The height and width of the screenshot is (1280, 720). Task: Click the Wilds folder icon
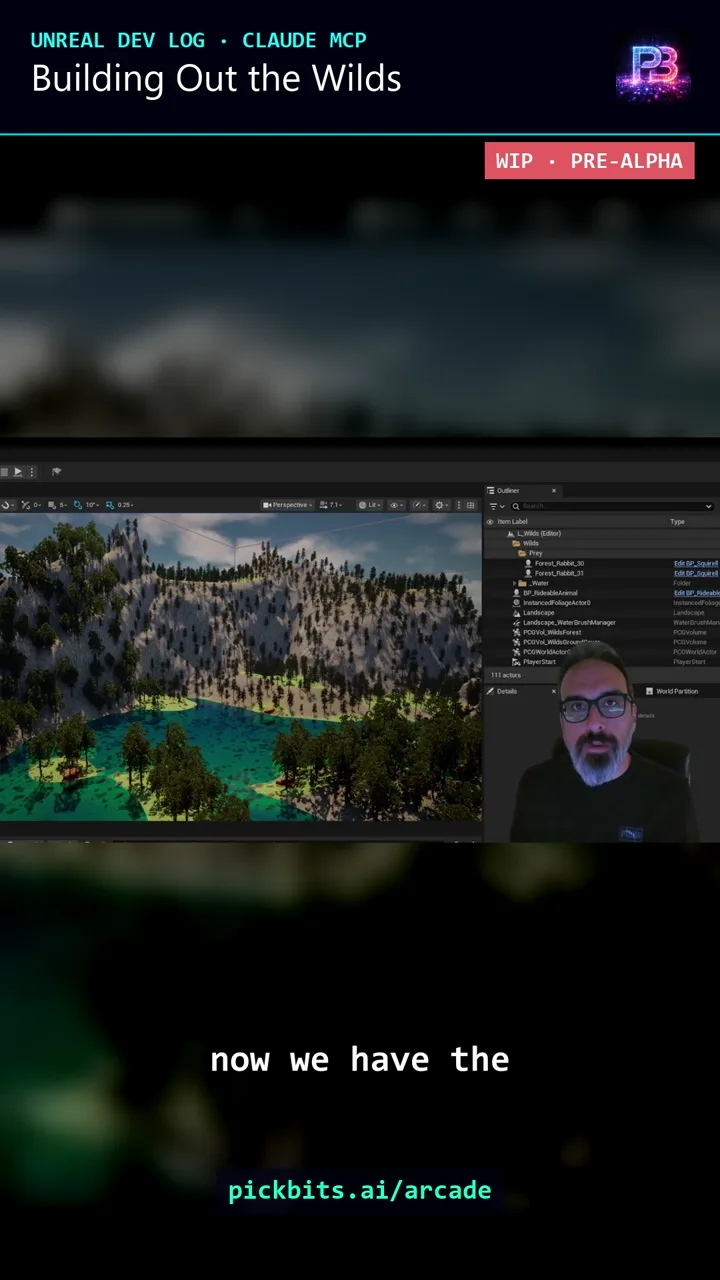coord(516,543)
